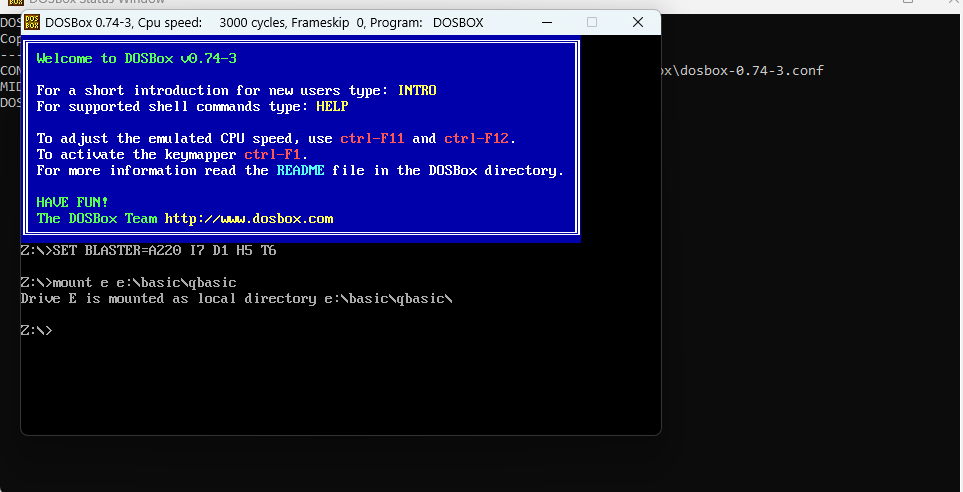Click the Welcome to DOSBox v0.74-3 heading
Screen dimensions: 963x492
pos(136,58)
